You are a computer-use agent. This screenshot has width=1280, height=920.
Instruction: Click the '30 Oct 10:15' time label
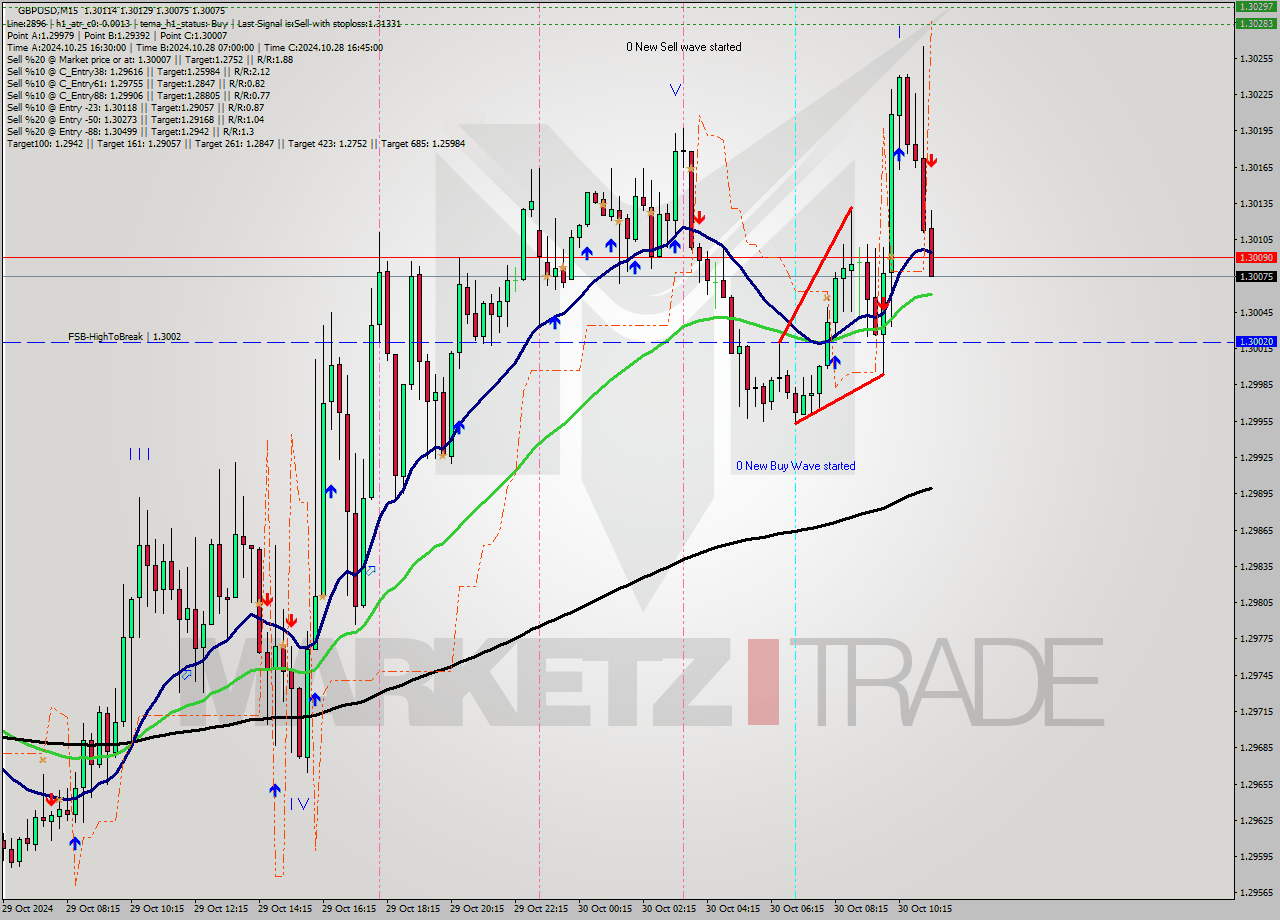pyautogui.click(x=924, y=909)
